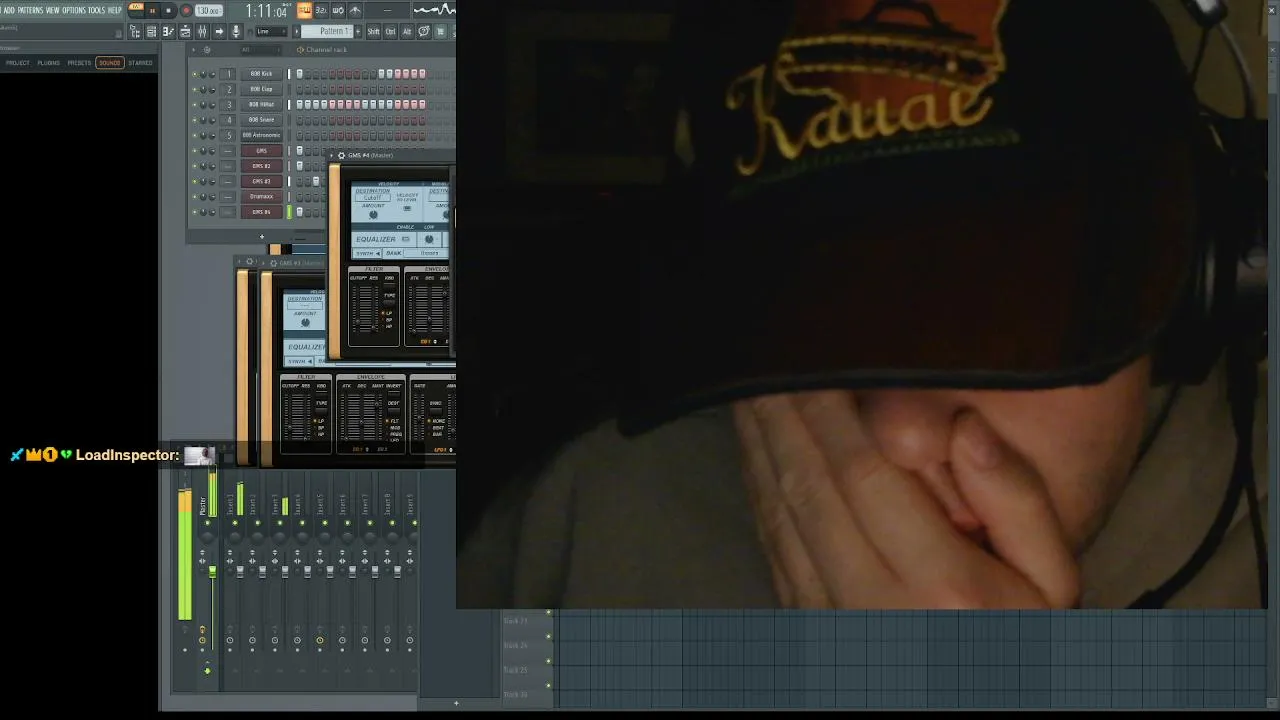Open the HELP menu
Viewport: 1280px width, 720px height.
pos(114,10)
